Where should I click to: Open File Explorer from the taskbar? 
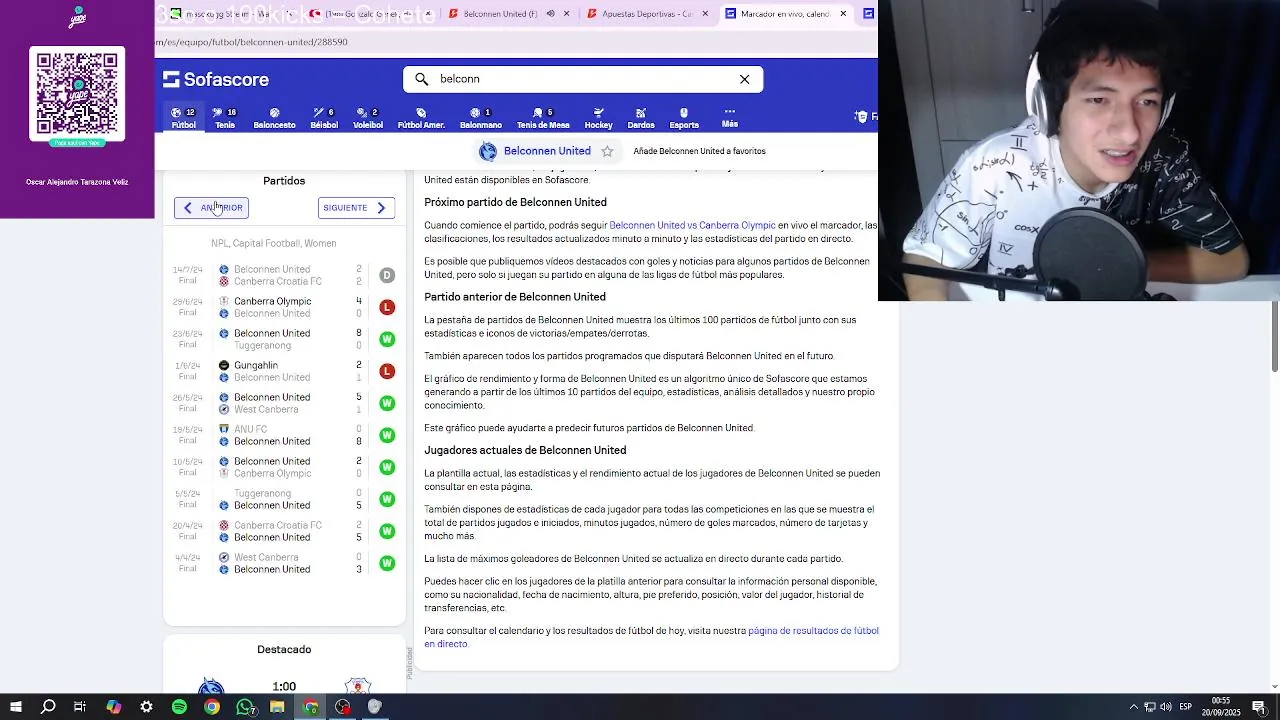(x=277, y=707)
